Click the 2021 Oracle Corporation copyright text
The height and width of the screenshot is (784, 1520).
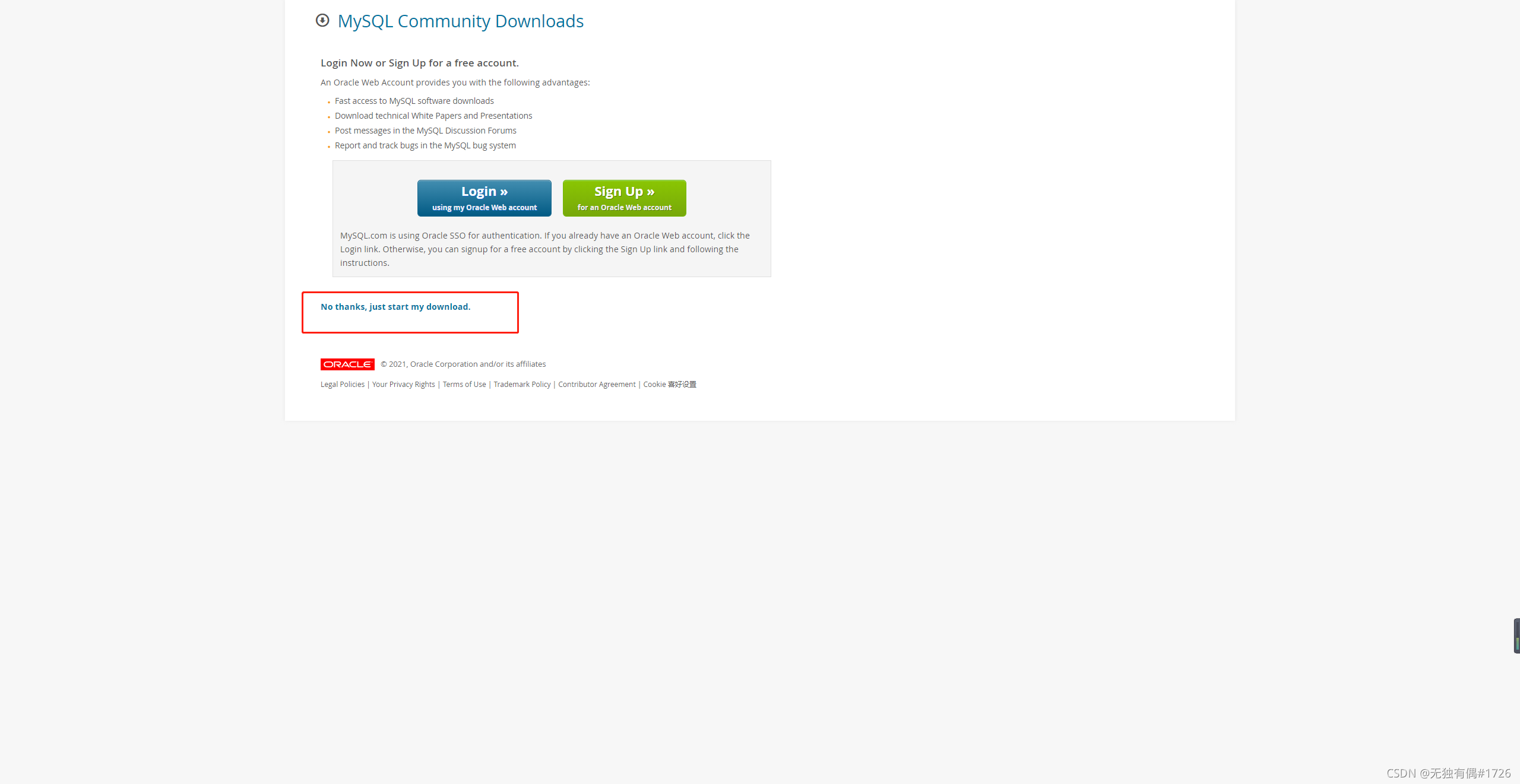click(x=463, y=364)
